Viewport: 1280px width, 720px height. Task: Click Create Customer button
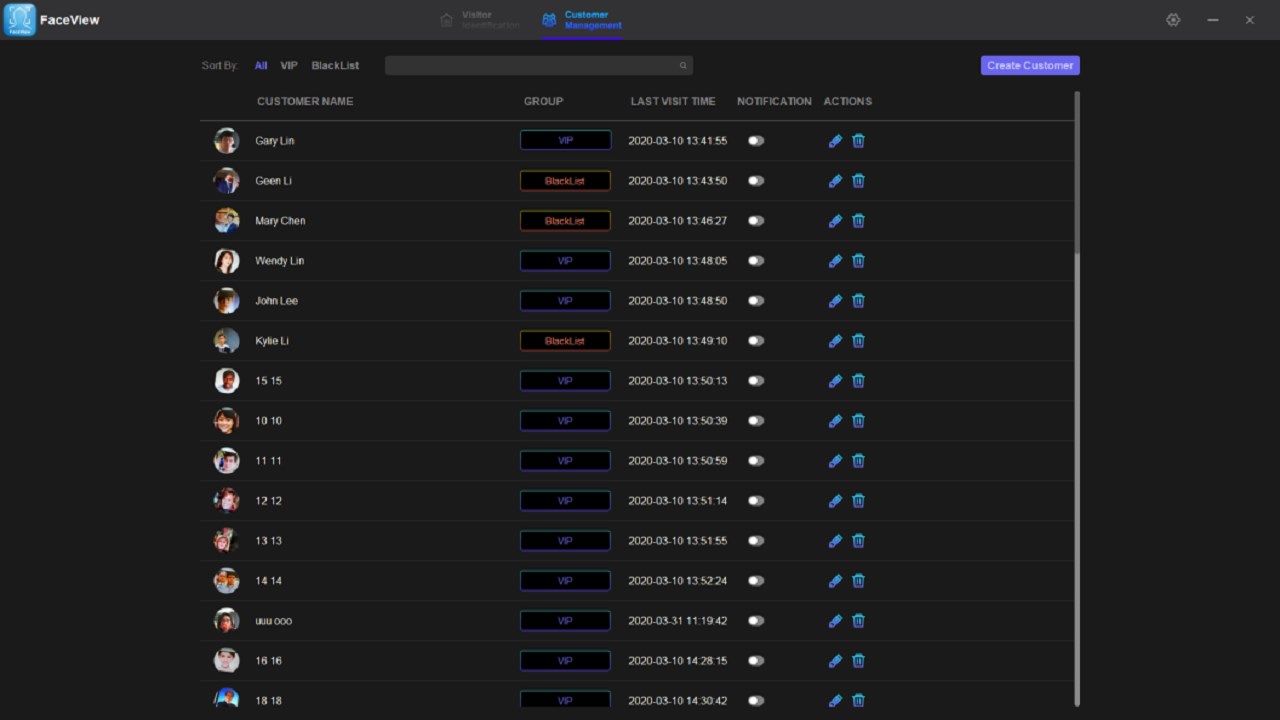click(x=1030, y=65)
